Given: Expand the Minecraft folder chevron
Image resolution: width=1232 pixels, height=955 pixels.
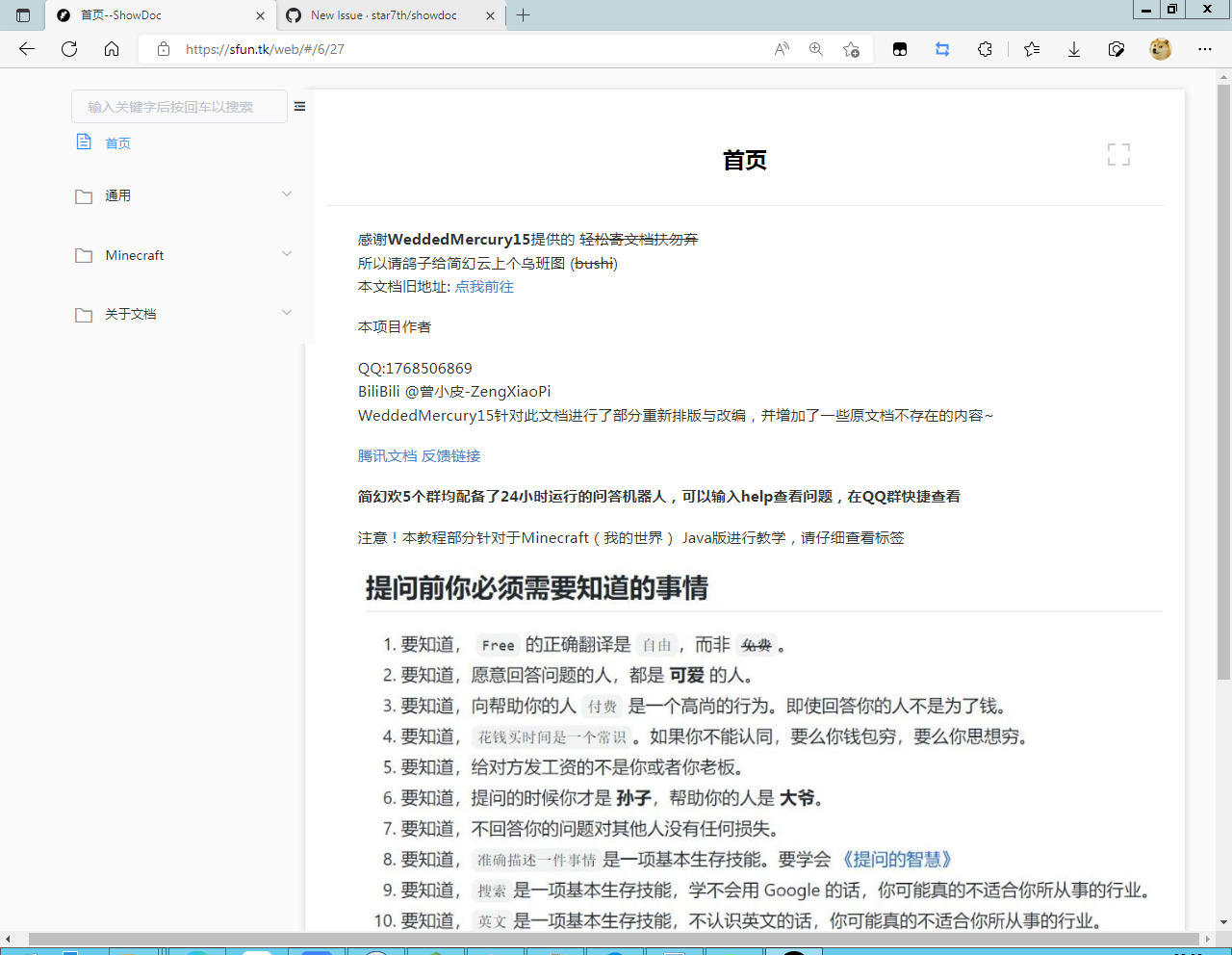Looking at the screenshot, I should 287,254.
